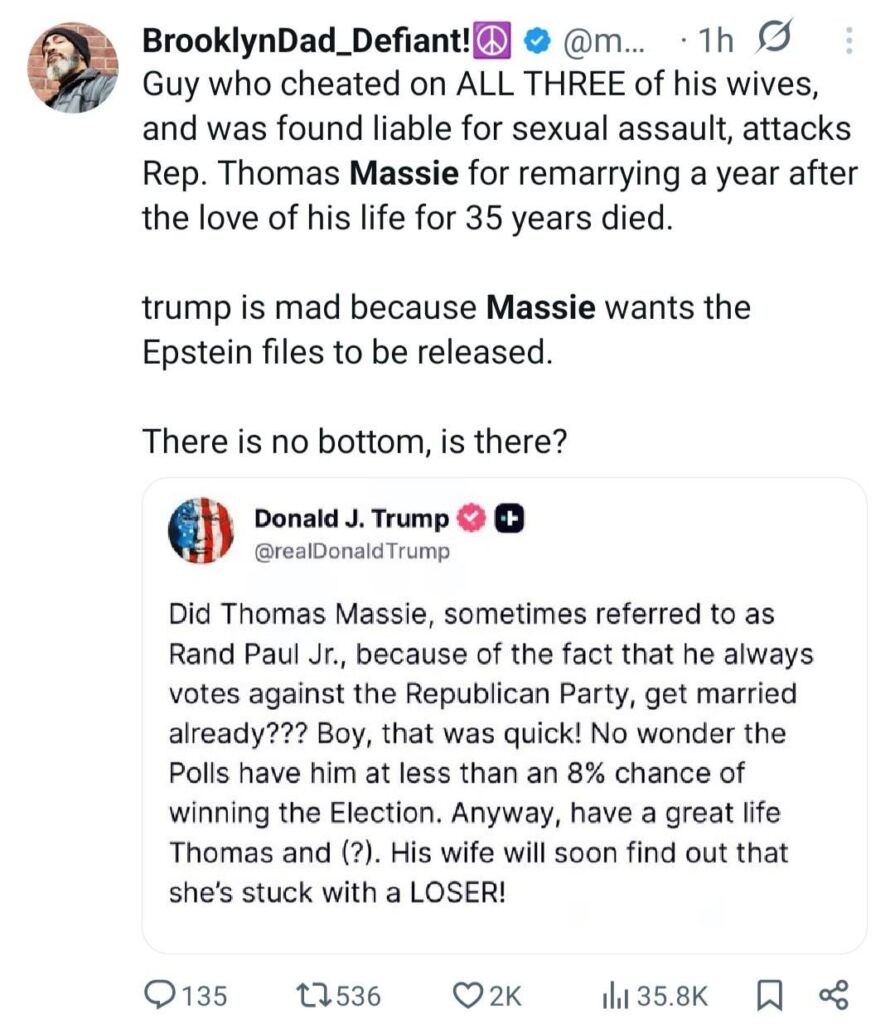The image size is (895, 1024).
Task: Click the pink verified badge
Action: [x=471, y=518]
